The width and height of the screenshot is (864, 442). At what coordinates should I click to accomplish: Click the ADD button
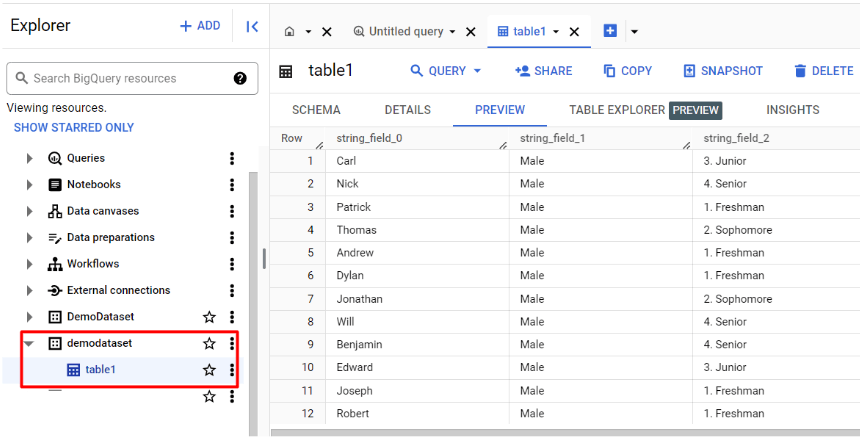pos(200,26)
